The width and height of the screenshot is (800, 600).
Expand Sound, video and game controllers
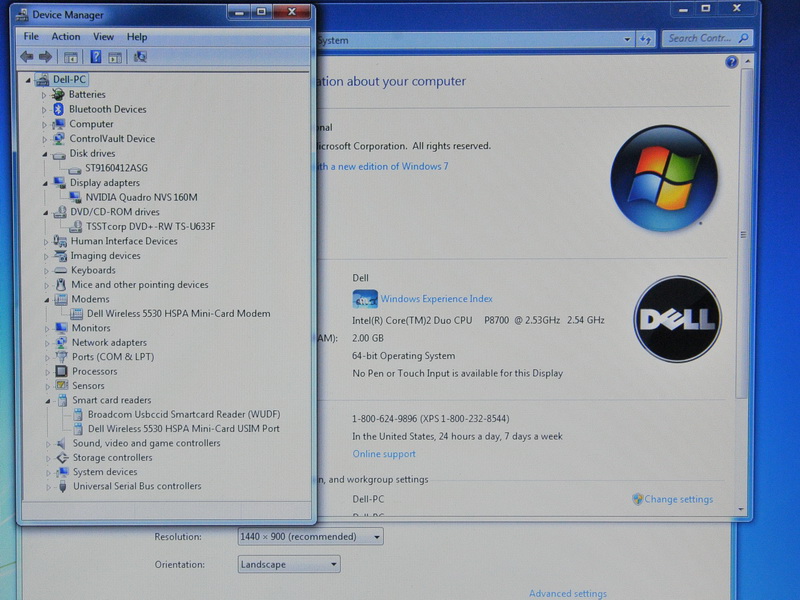click(x=48, y=444)
